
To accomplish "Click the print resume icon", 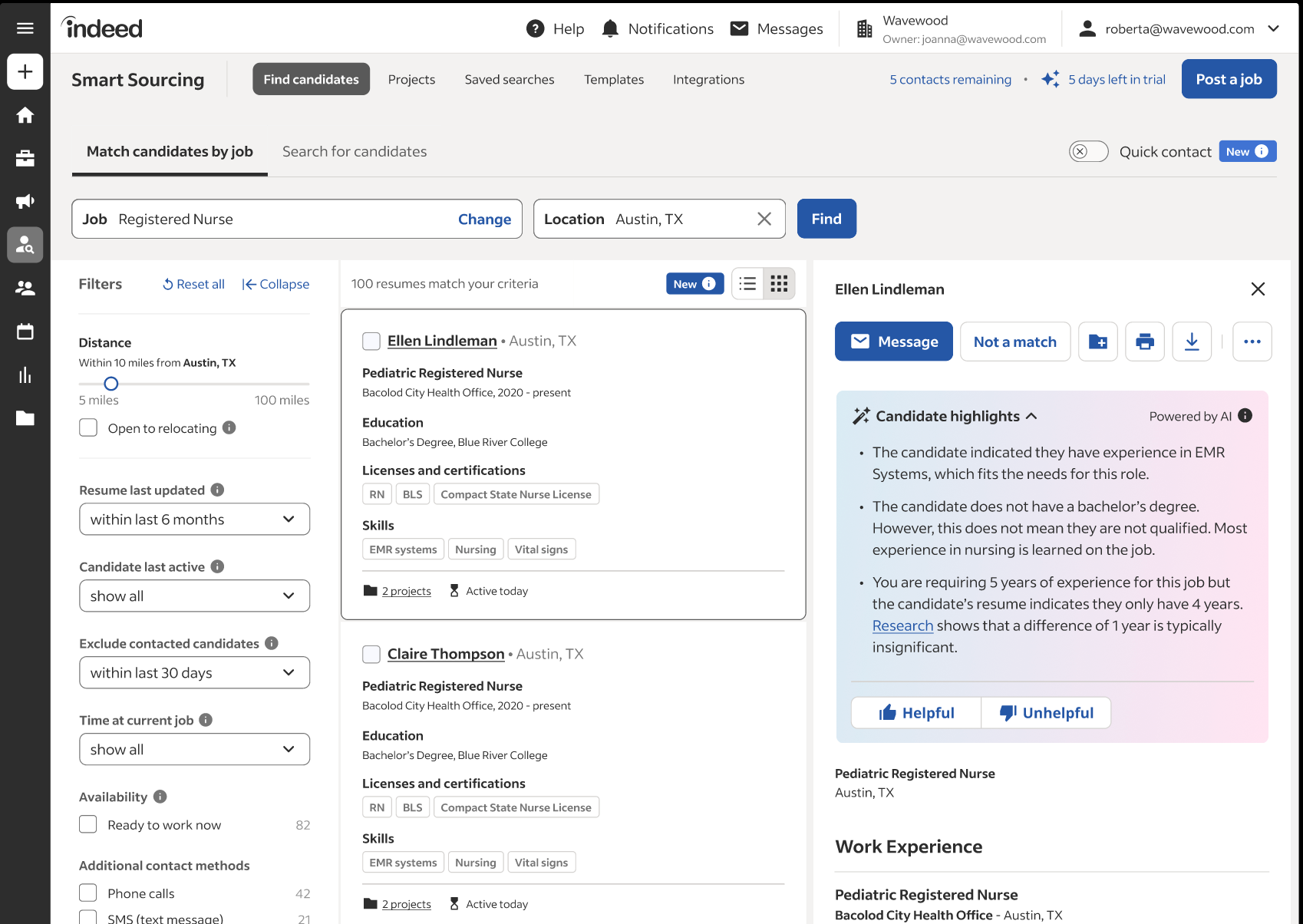I will (x=1144, y=342).
